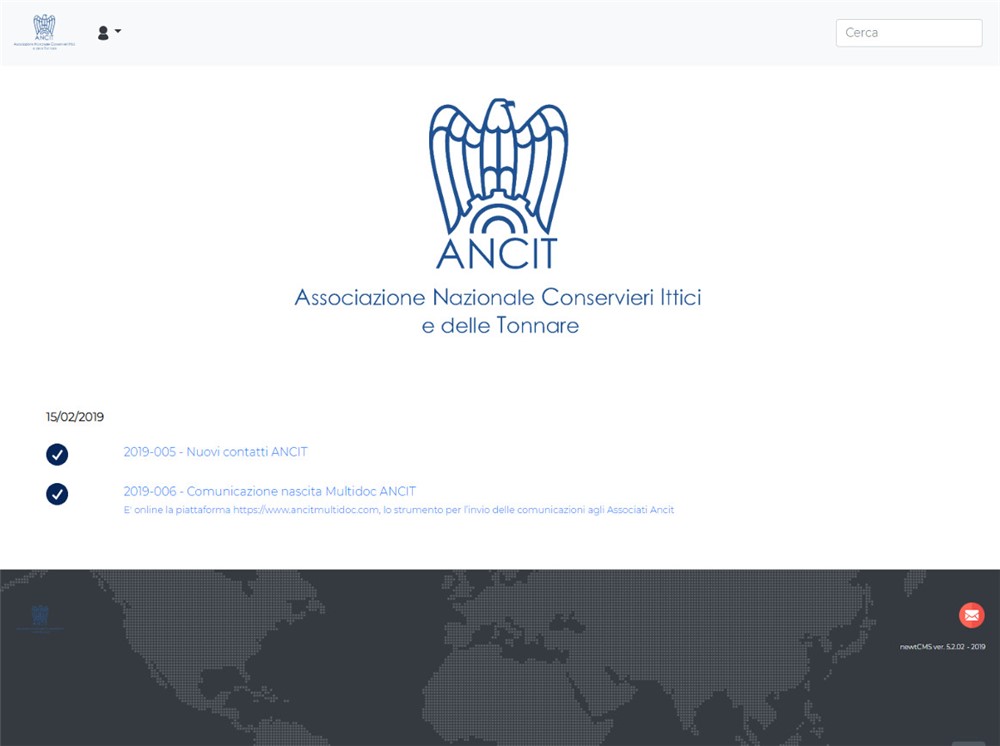The height and width of the screenshot is (746, 1000).
Task: Click the check icon beside 2019-005
Action: click(57, 454)
